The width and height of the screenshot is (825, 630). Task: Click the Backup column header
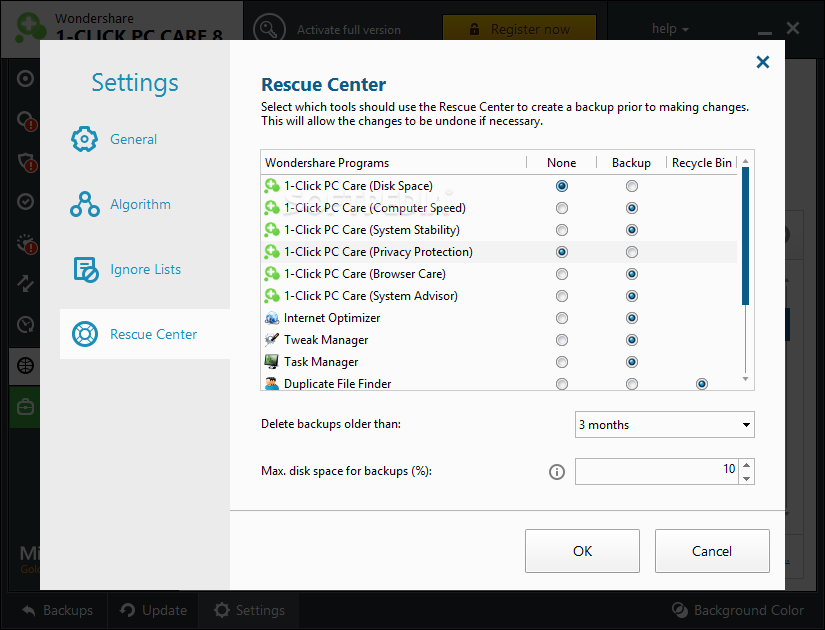tap(631, 163)
